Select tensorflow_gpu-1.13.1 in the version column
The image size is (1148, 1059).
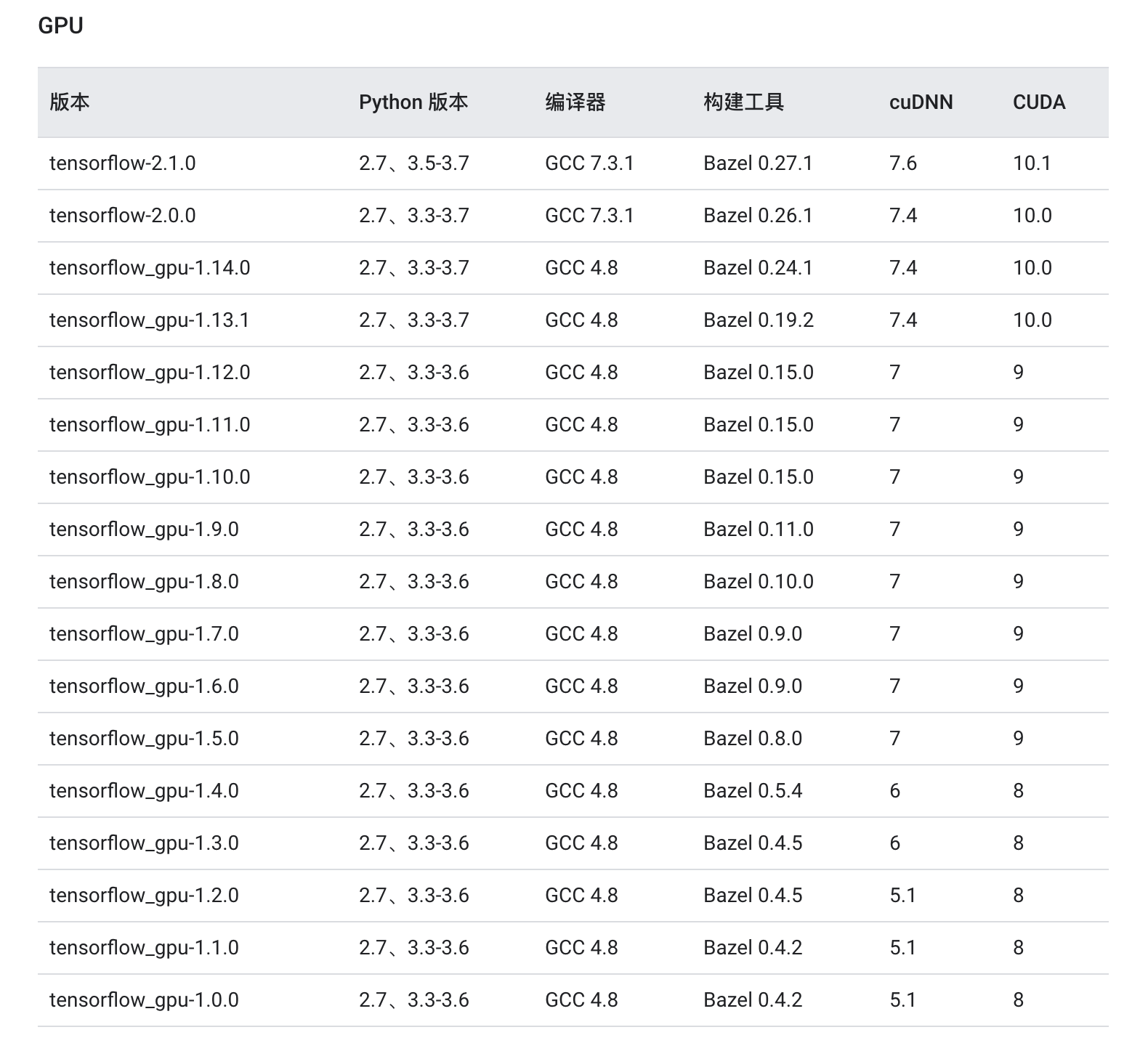click(x=150, y=320)
